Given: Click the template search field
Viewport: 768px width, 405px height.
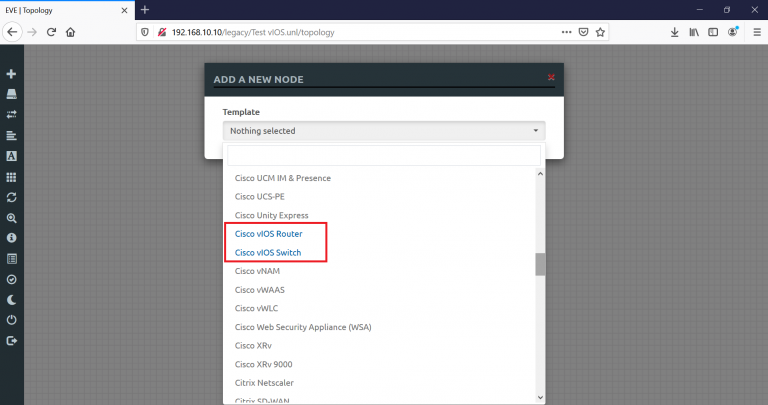Looking at the screenshot, I should [384, 155].
